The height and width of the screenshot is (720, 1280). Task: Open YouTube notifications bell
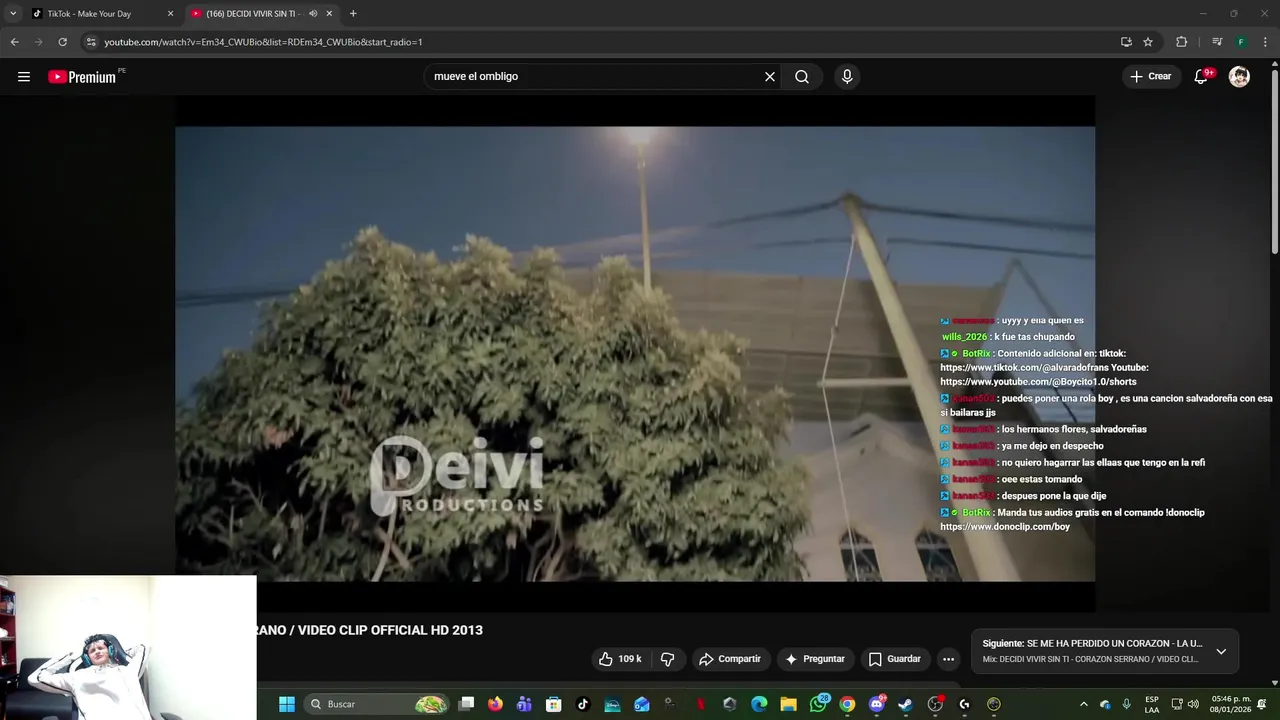coord(1202,77)
